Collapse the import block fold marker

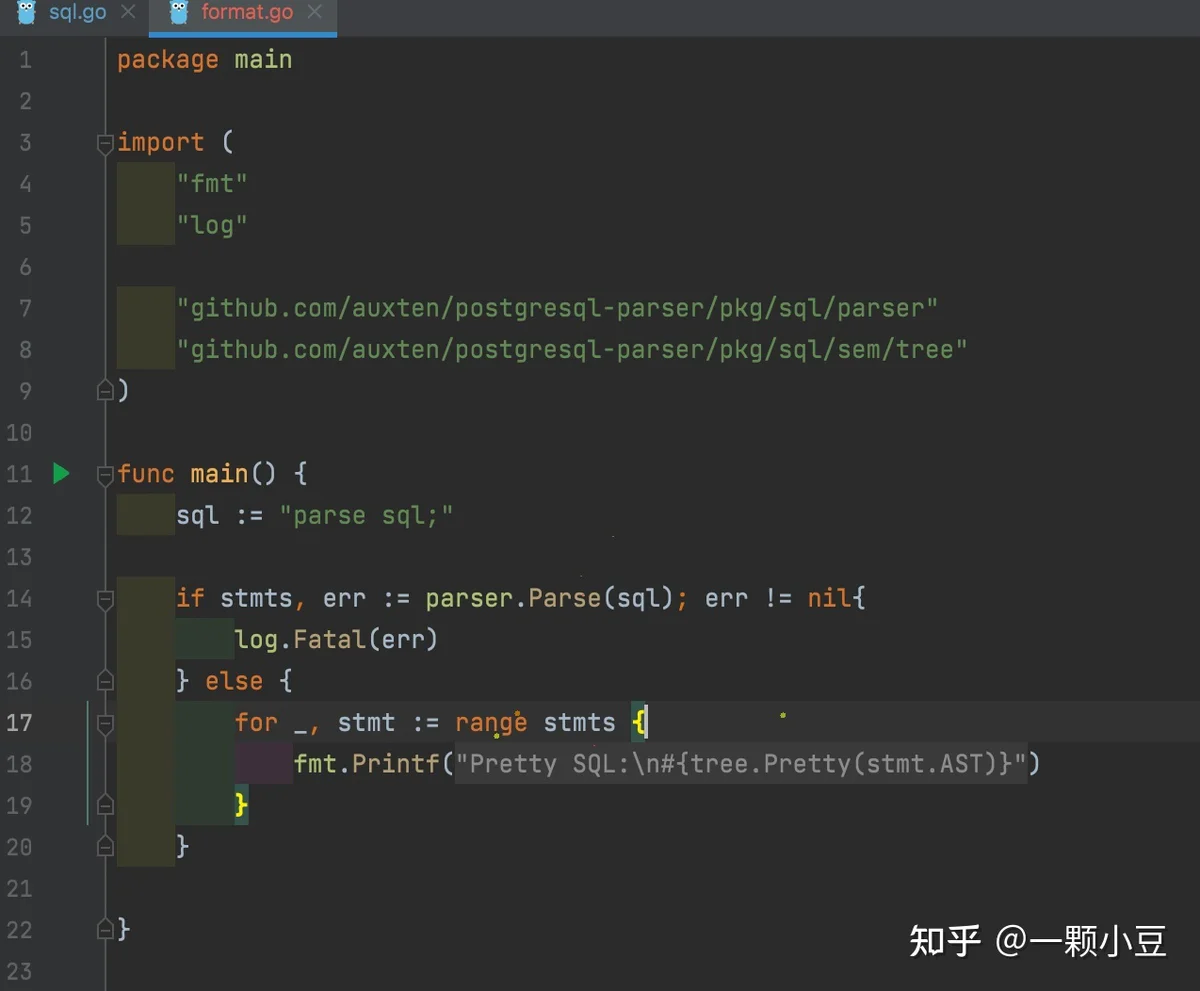tap(105, 144)
